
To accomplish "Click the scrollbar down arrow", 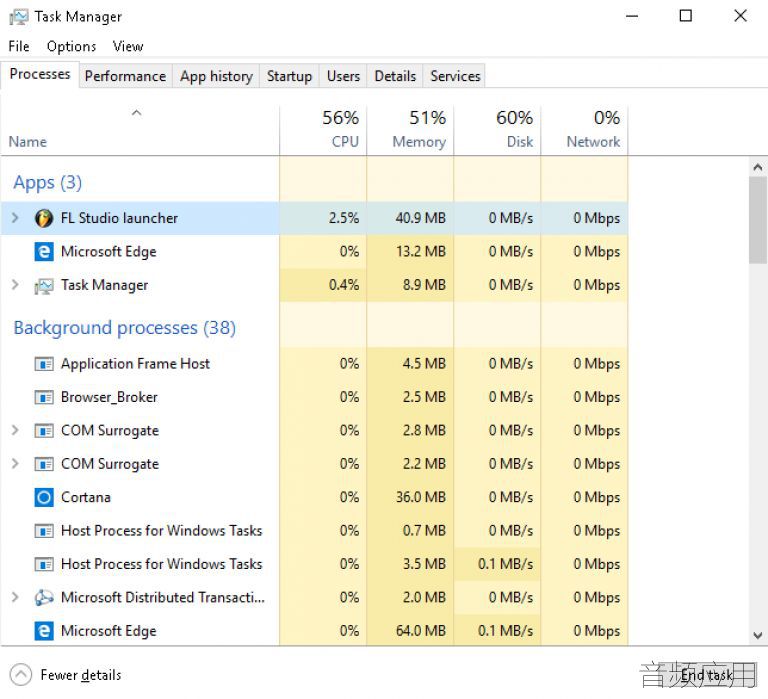I will 758,635.
